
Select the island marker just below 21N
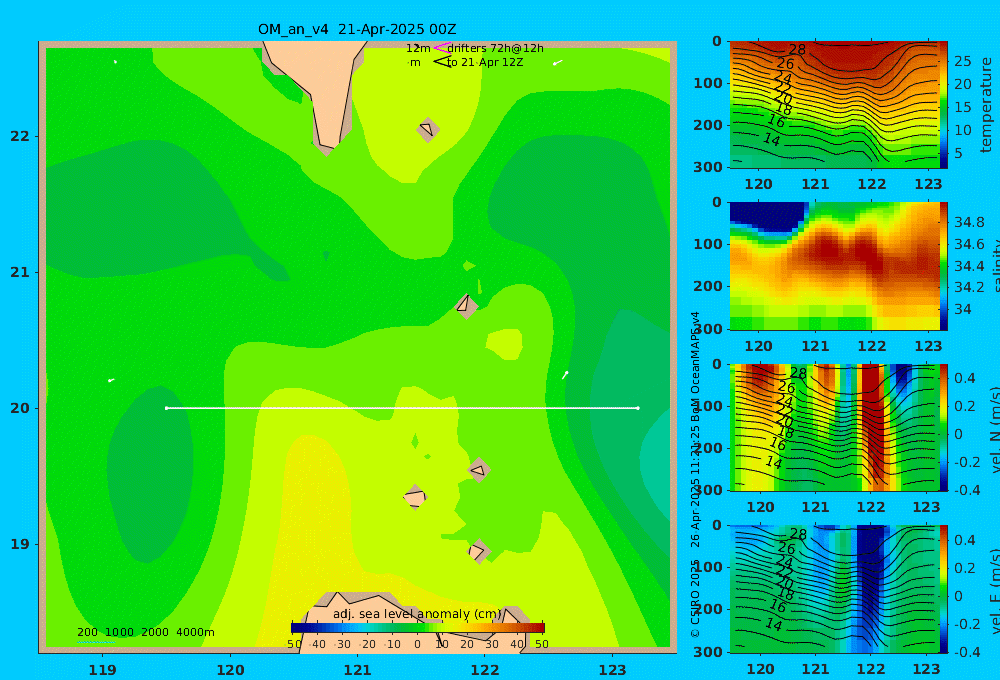[x=466, y=306]
